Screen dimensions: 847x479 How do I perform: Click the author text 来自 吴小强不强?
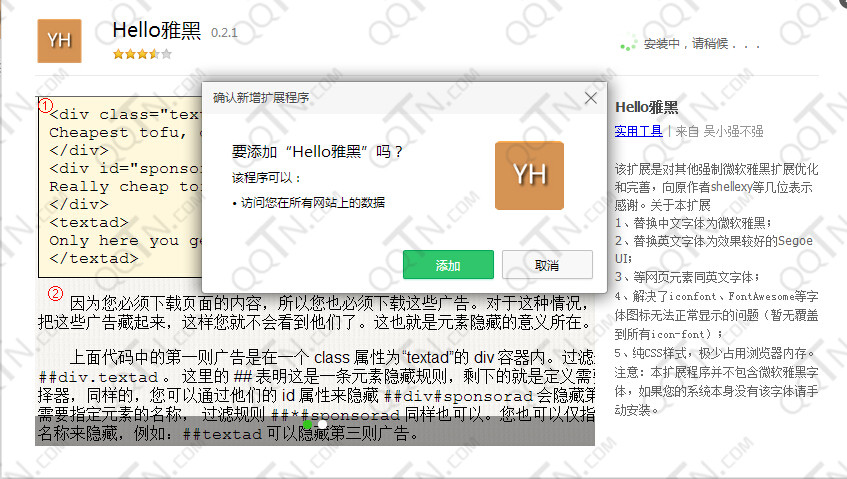(719, 131)
